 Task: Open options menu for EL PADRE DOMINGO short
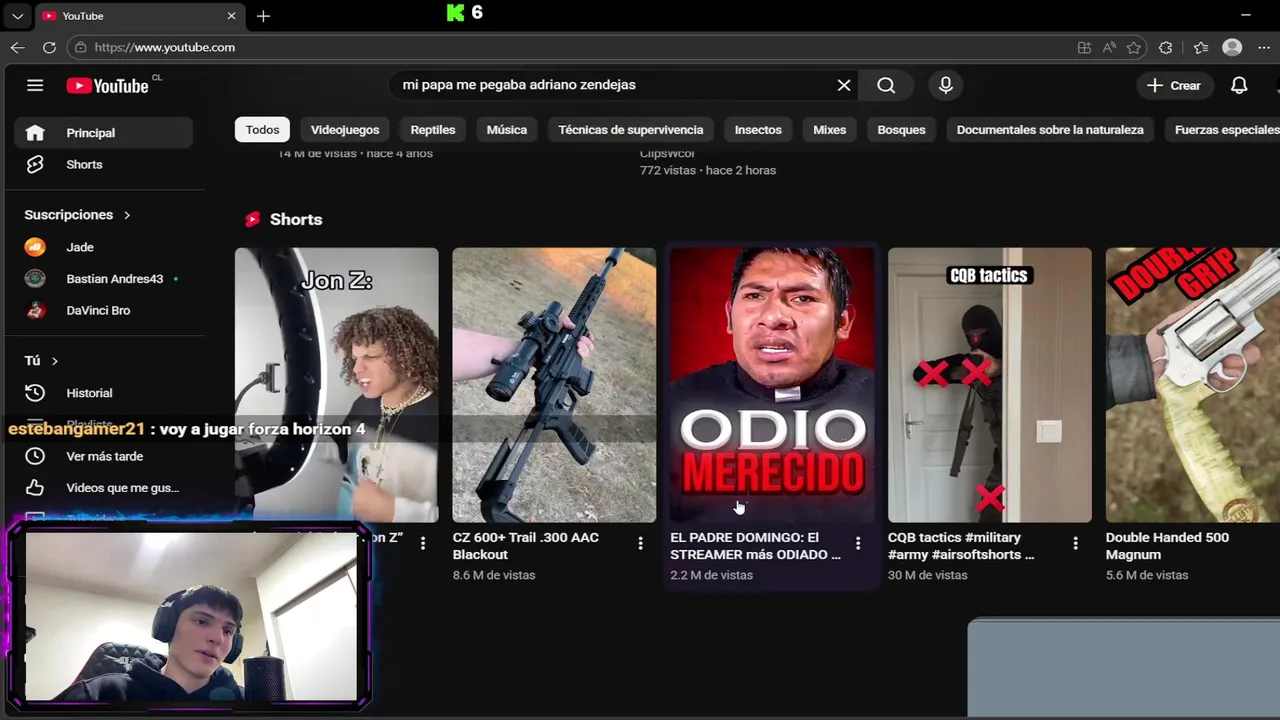pos(858,543)
